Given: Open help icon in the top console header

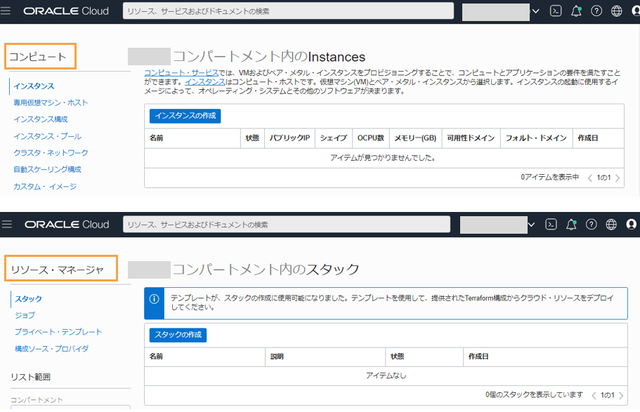Looking at the screenshot, I should click(x=596, y=11).
